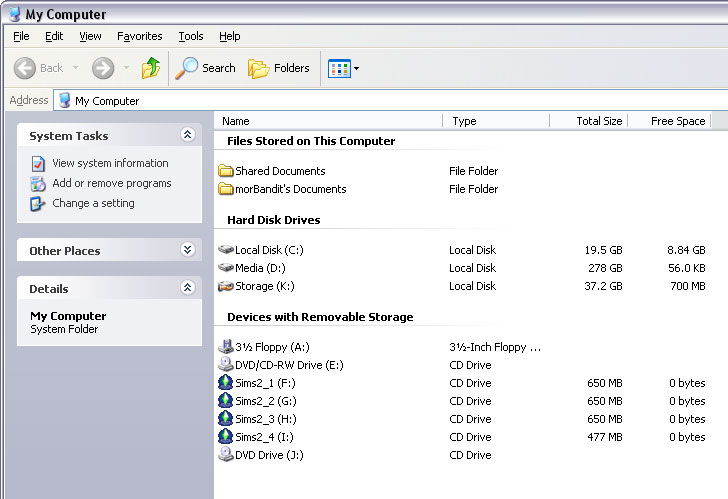
Task: Select the 3½ Floppy (A:) icon
Action: pyautogui.click(x=225, y=347)
